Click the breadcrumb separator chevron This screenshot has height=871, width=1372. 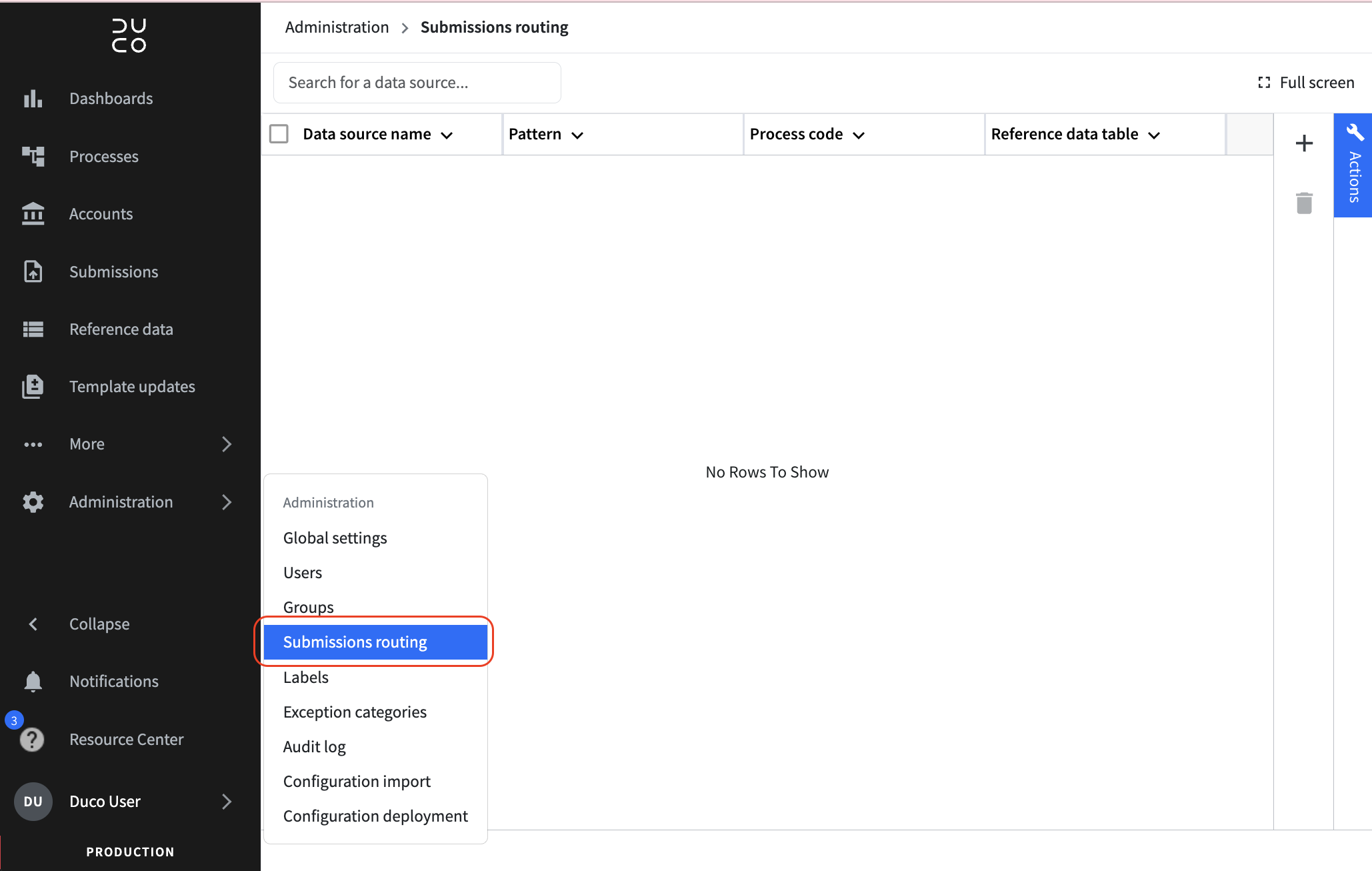click(x=405, y=28)
